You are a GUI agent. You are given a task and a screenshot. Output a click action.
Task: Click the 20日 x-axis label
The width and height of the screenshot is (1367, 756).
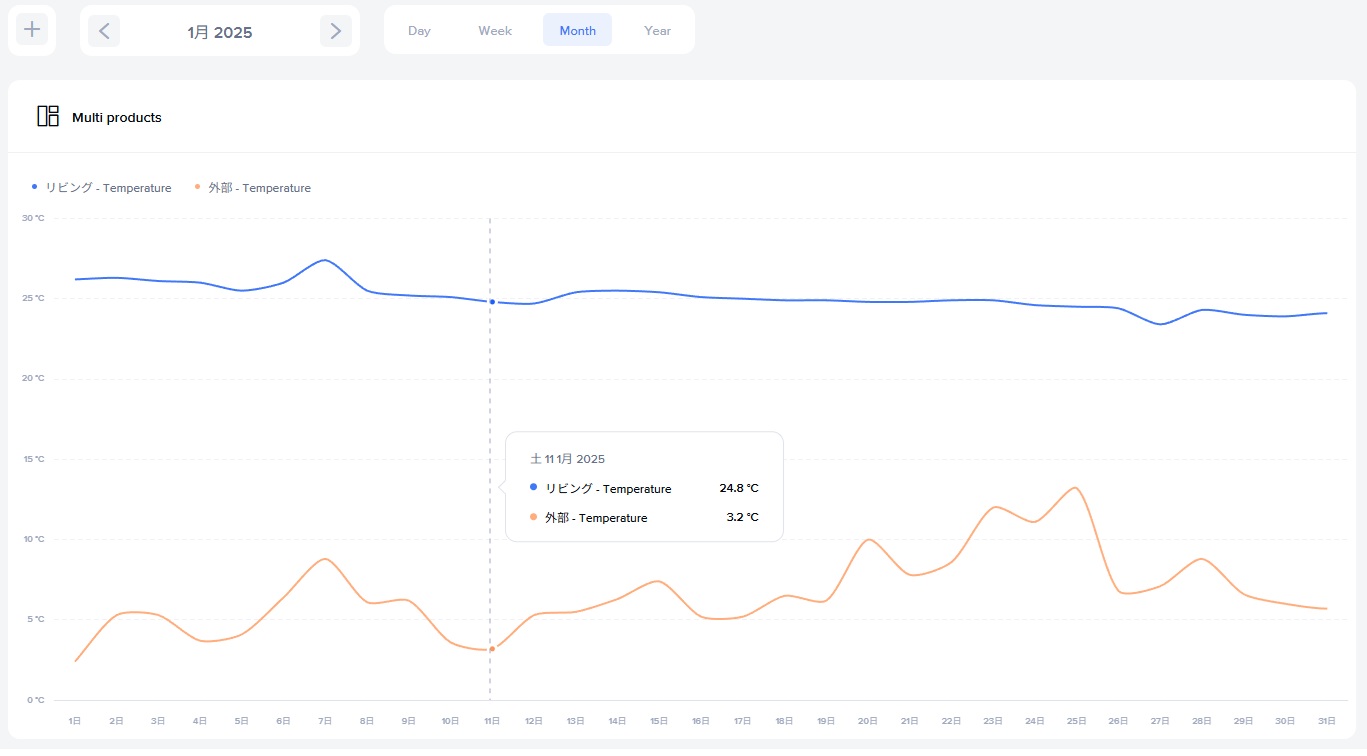(x=867, y=721)
